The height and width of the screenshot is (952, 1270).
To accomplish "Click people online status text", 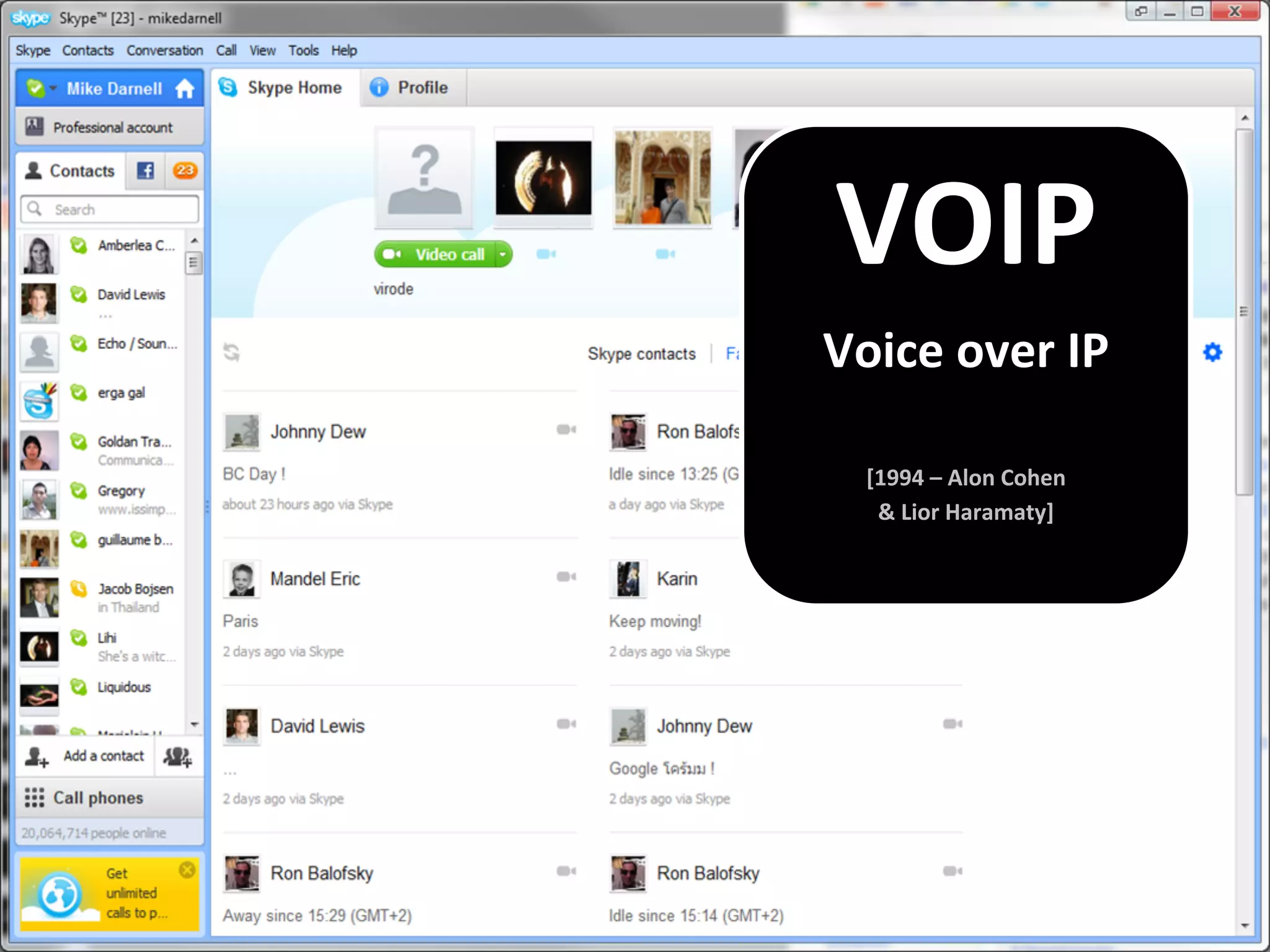I will click(x=94, y=833).
